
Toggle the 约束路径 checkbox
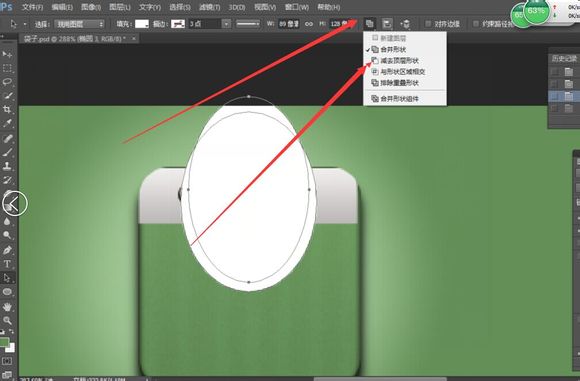[476, 24]
